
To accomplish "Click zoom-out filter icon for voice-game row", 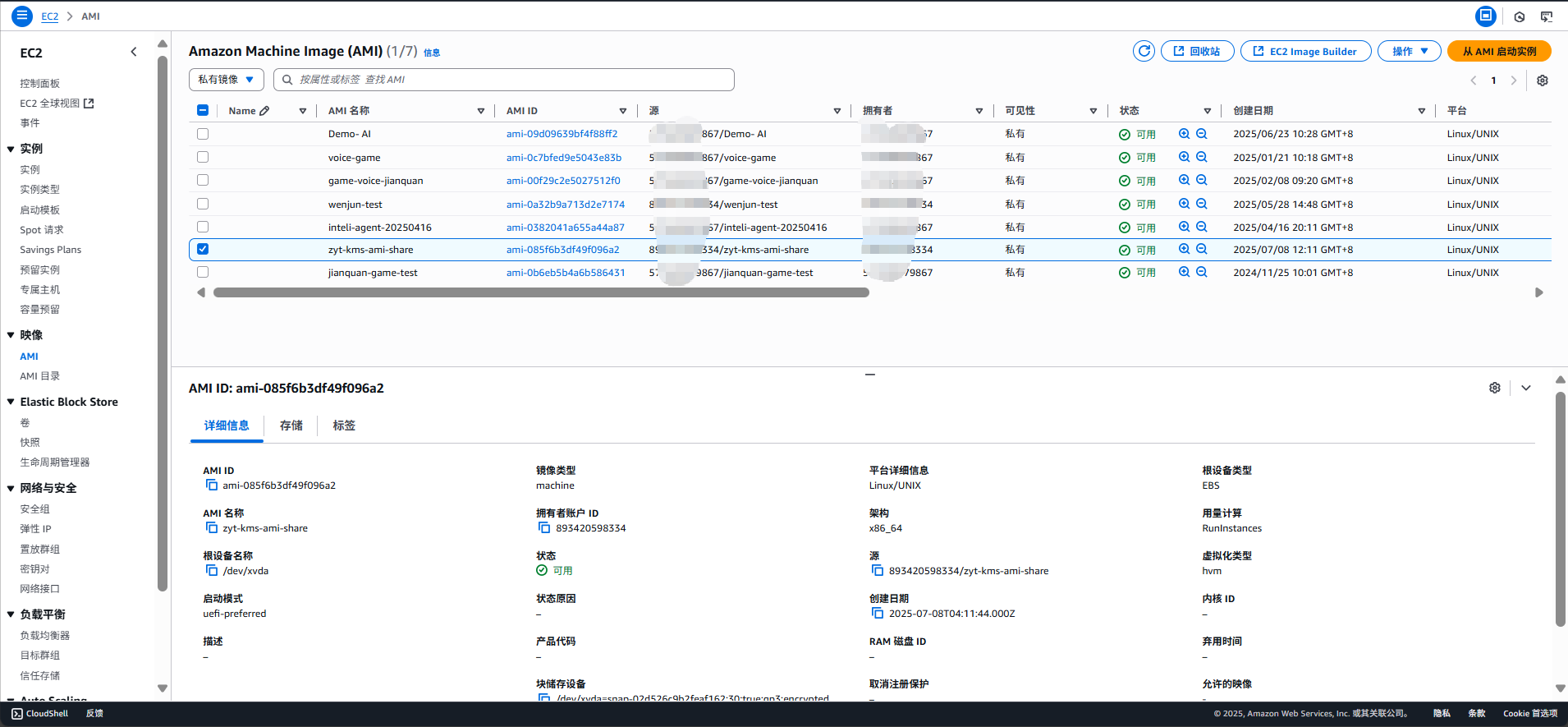I will (x=1202, y=157).
